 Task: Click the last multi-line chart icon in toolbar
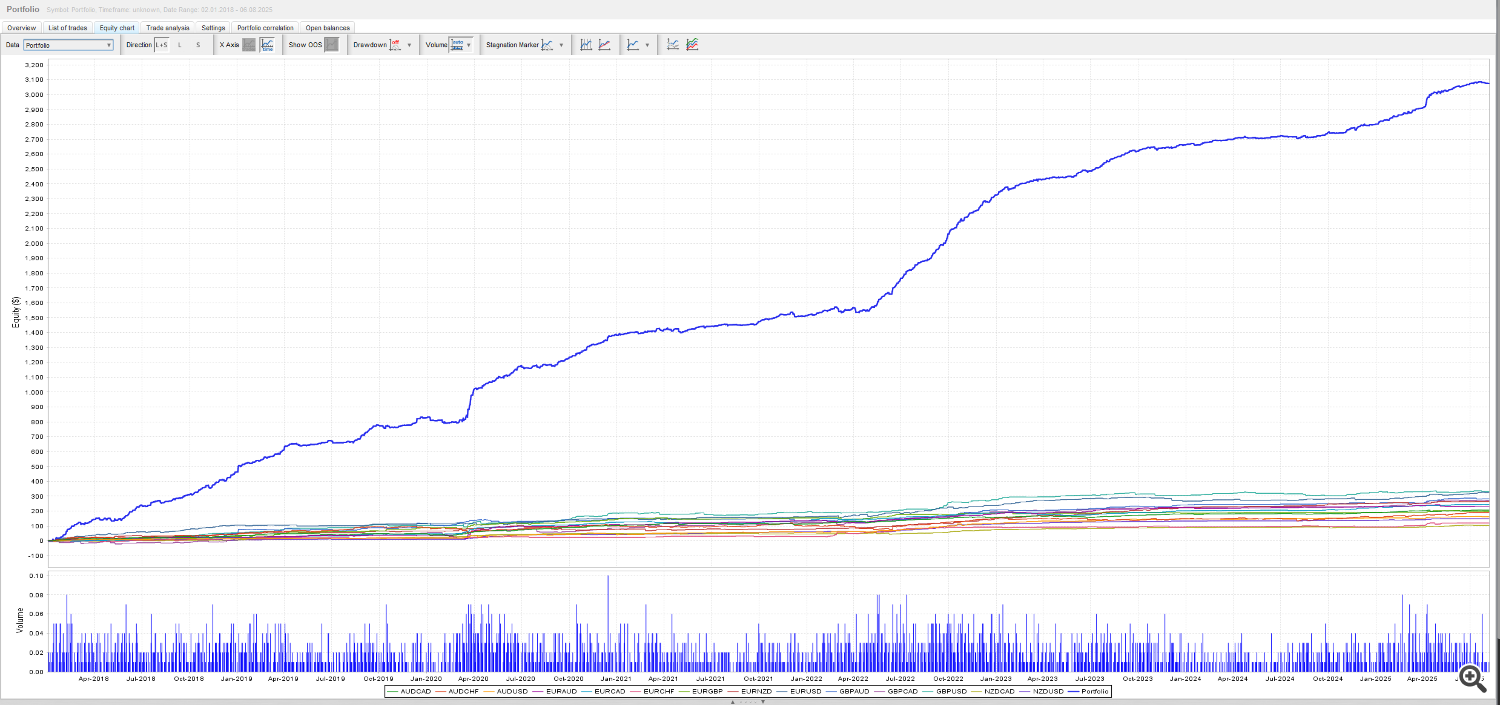tap(692, 45)
